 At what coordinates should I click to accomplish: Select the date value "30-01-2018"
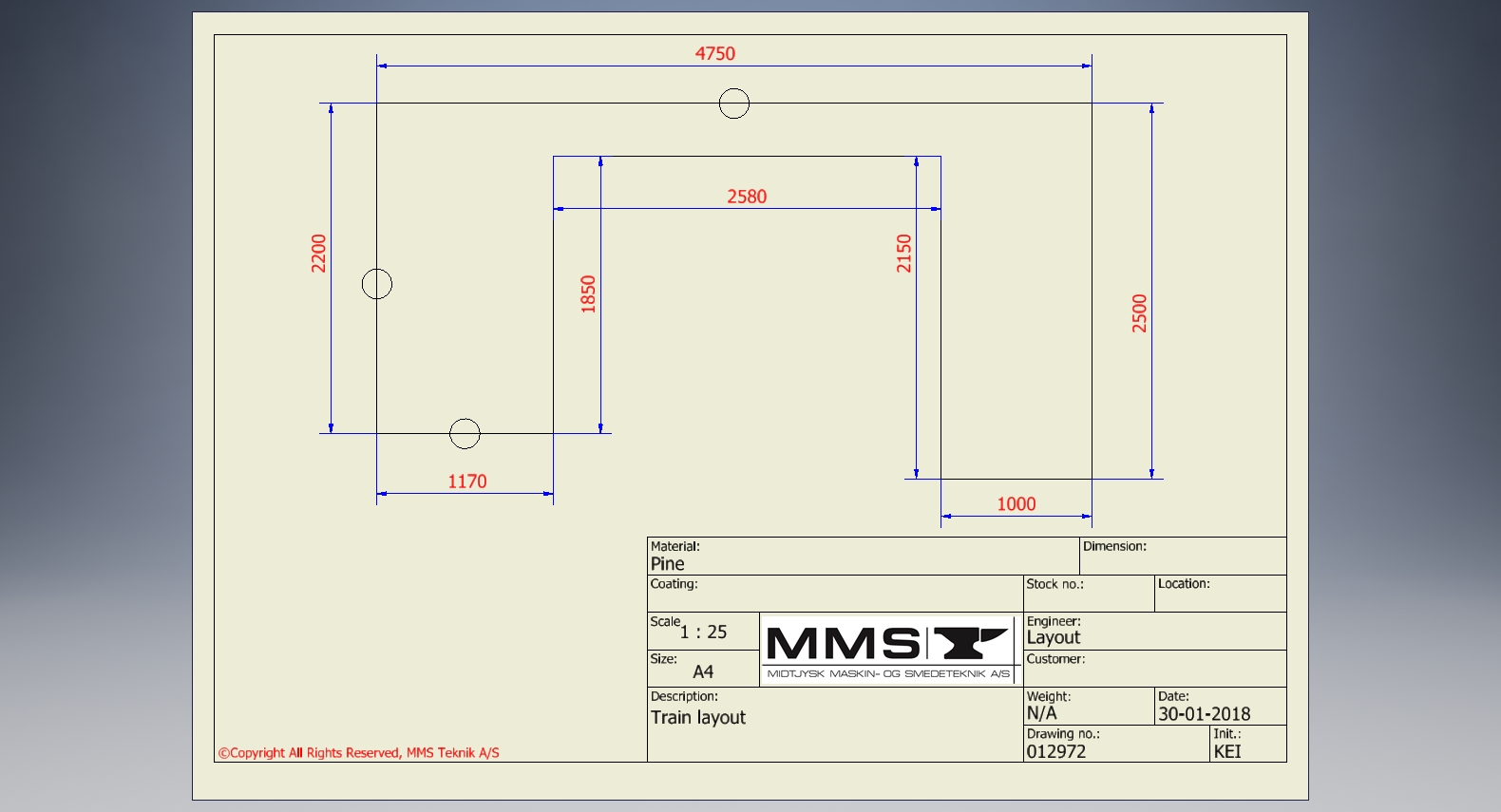(1205, 714)
